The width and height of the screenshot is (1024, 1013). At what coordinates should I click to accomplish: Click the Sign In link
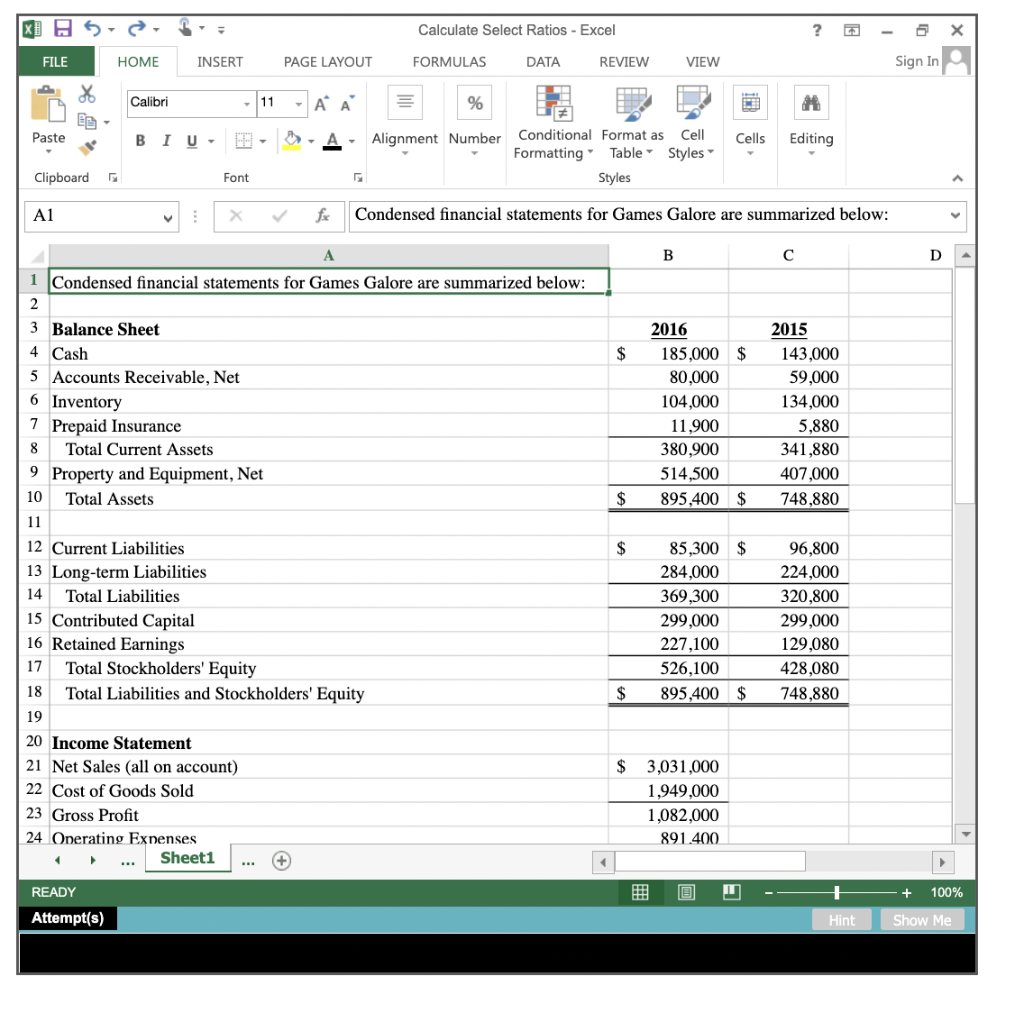(x=916, y=61)
